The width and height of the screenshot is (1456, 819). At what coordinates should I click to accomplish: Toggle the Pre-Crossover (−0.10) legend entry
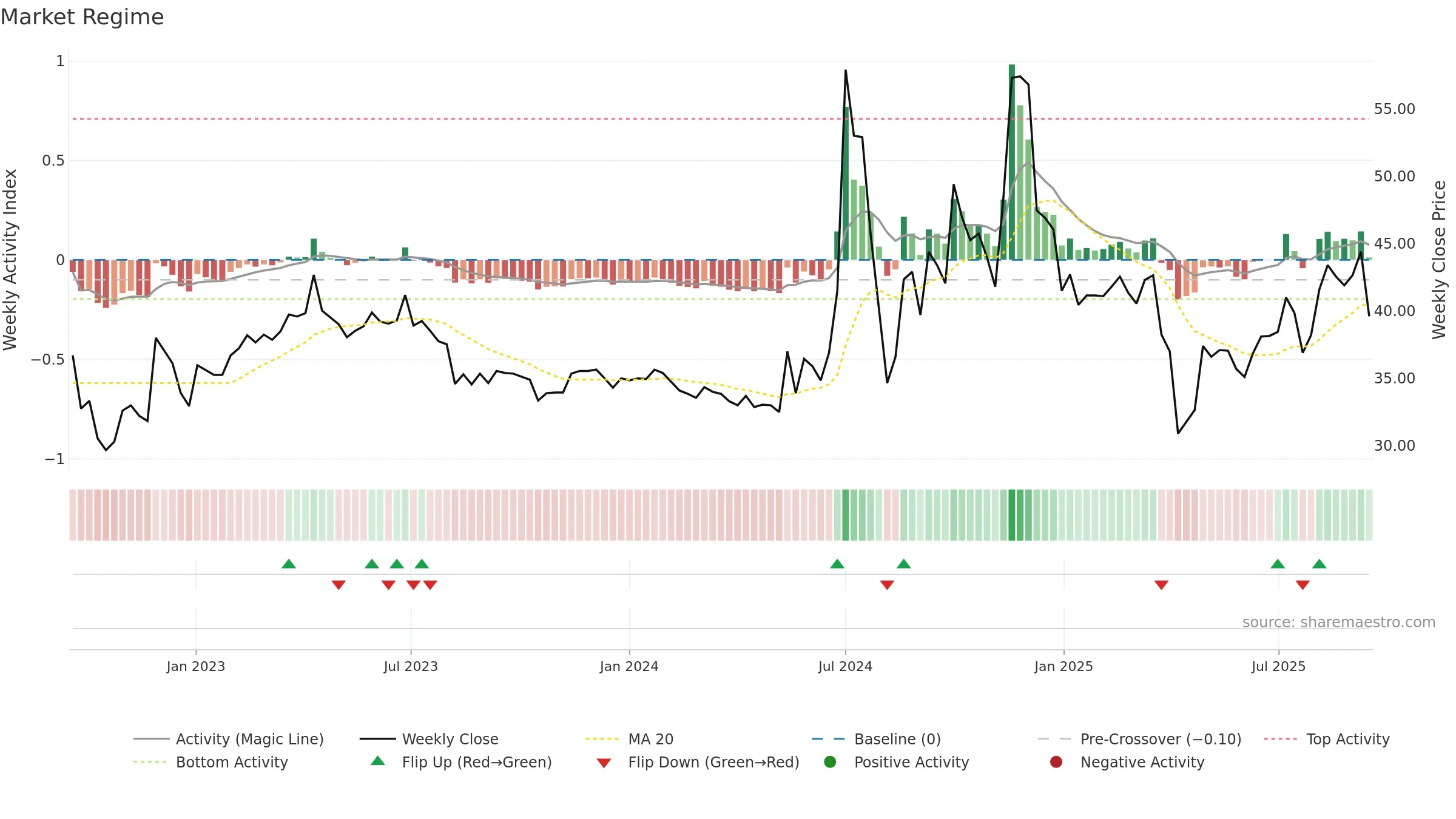tap(1139, 739)
